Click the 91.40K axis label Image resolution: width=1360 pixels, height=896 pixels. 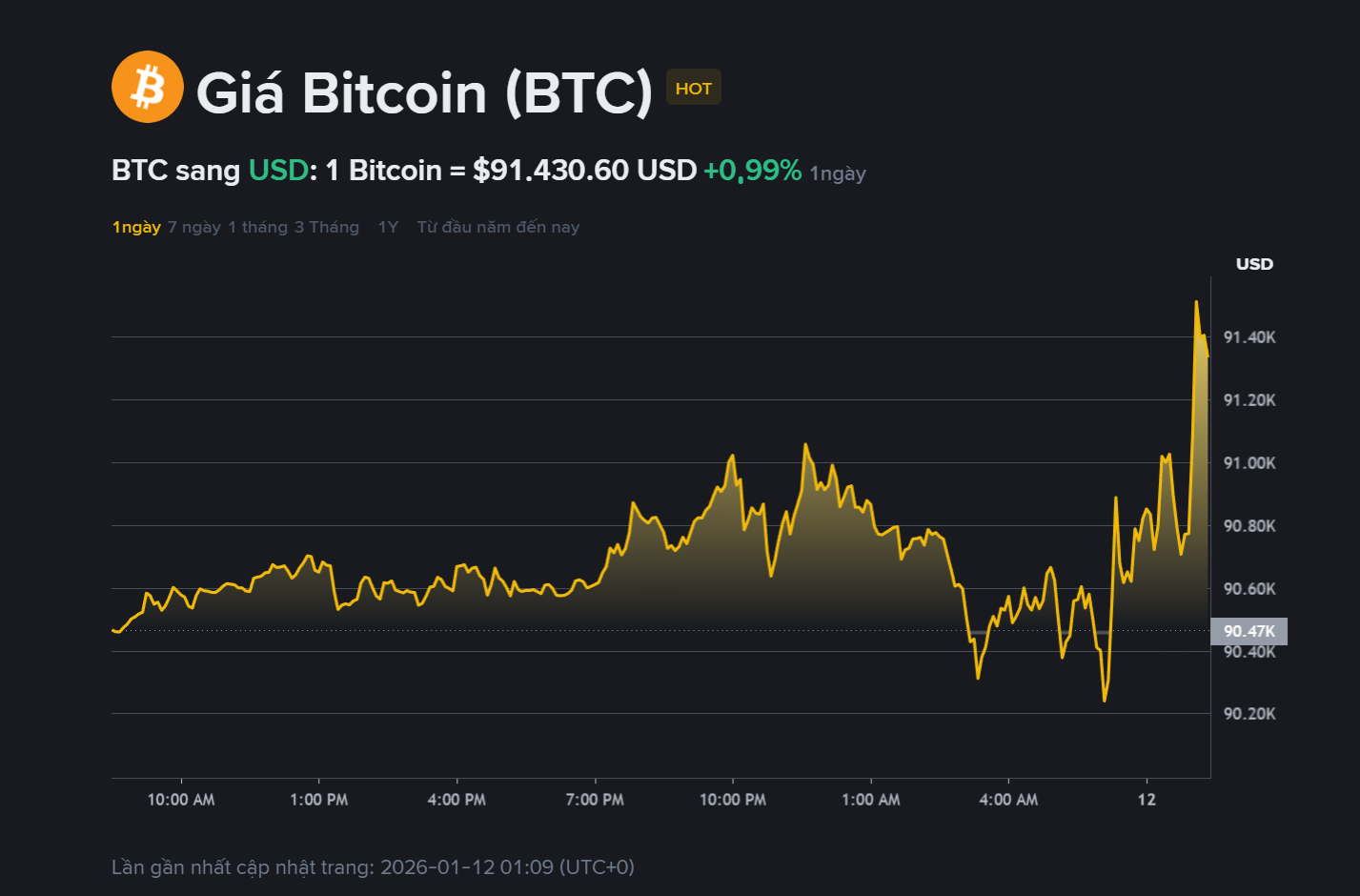click(x=1249, y=337)
